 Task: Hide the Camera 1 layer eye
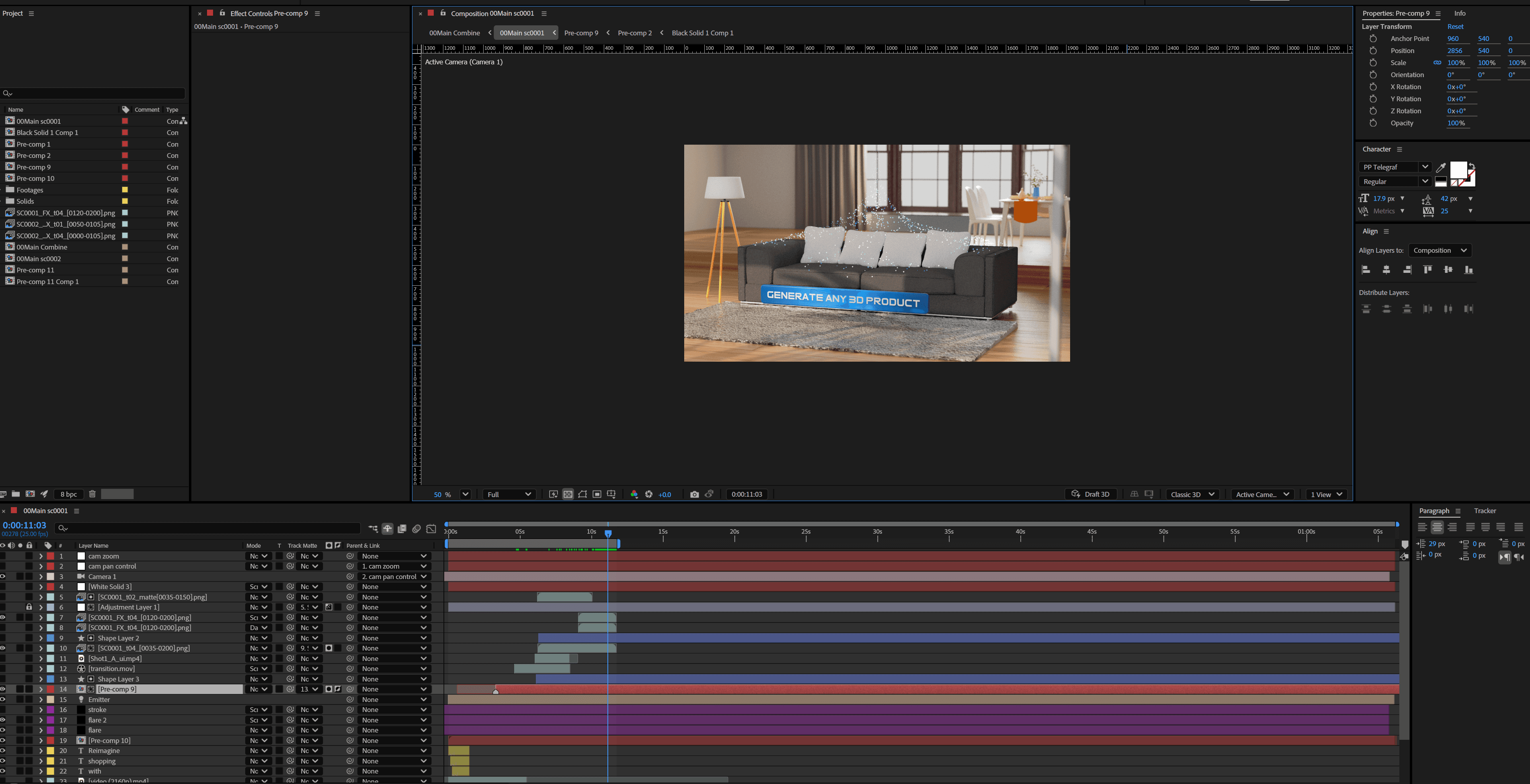click(3, 577)
